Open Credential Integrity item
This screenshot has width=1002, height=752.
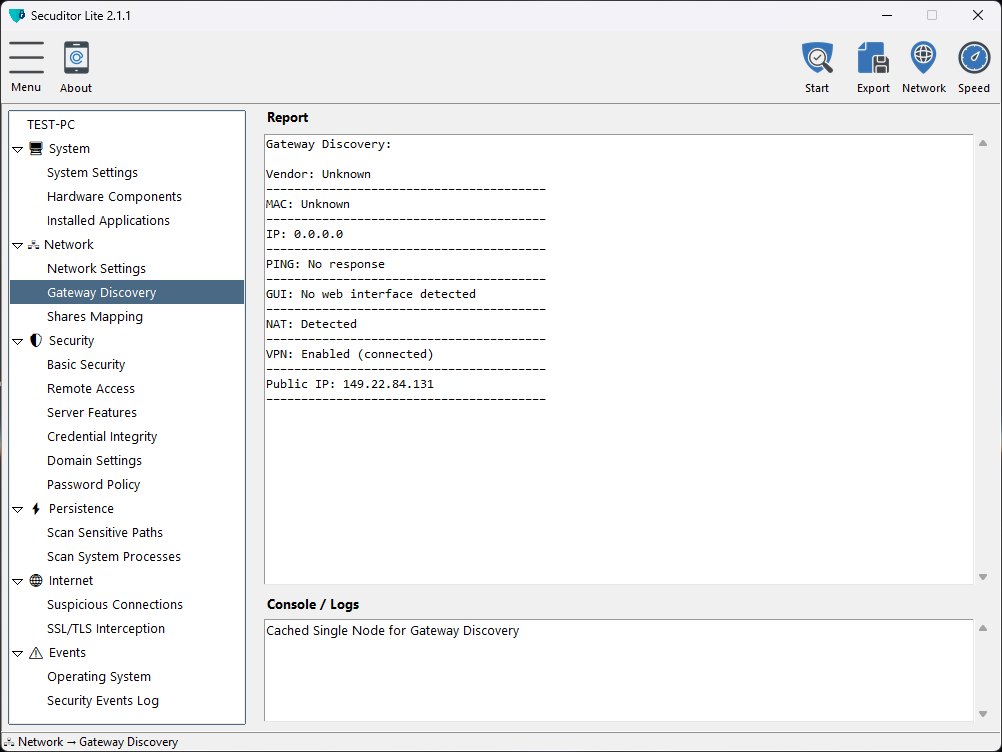(x=102, y=437)
